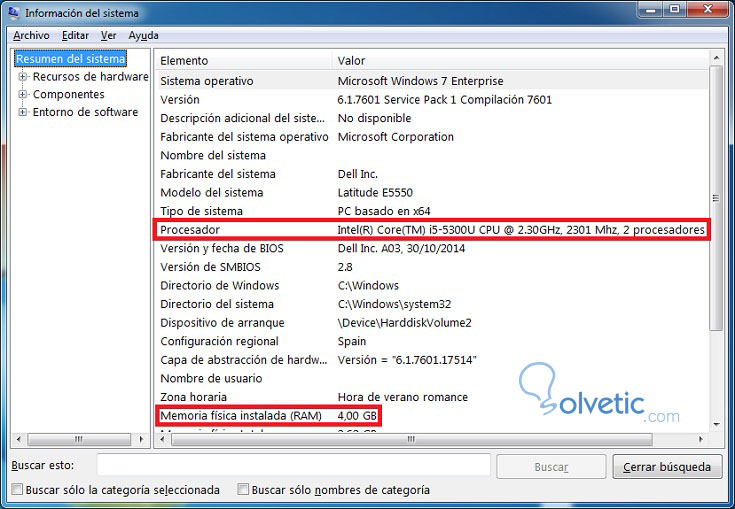Click the System Information title bar icon

[x=14, y=13]
